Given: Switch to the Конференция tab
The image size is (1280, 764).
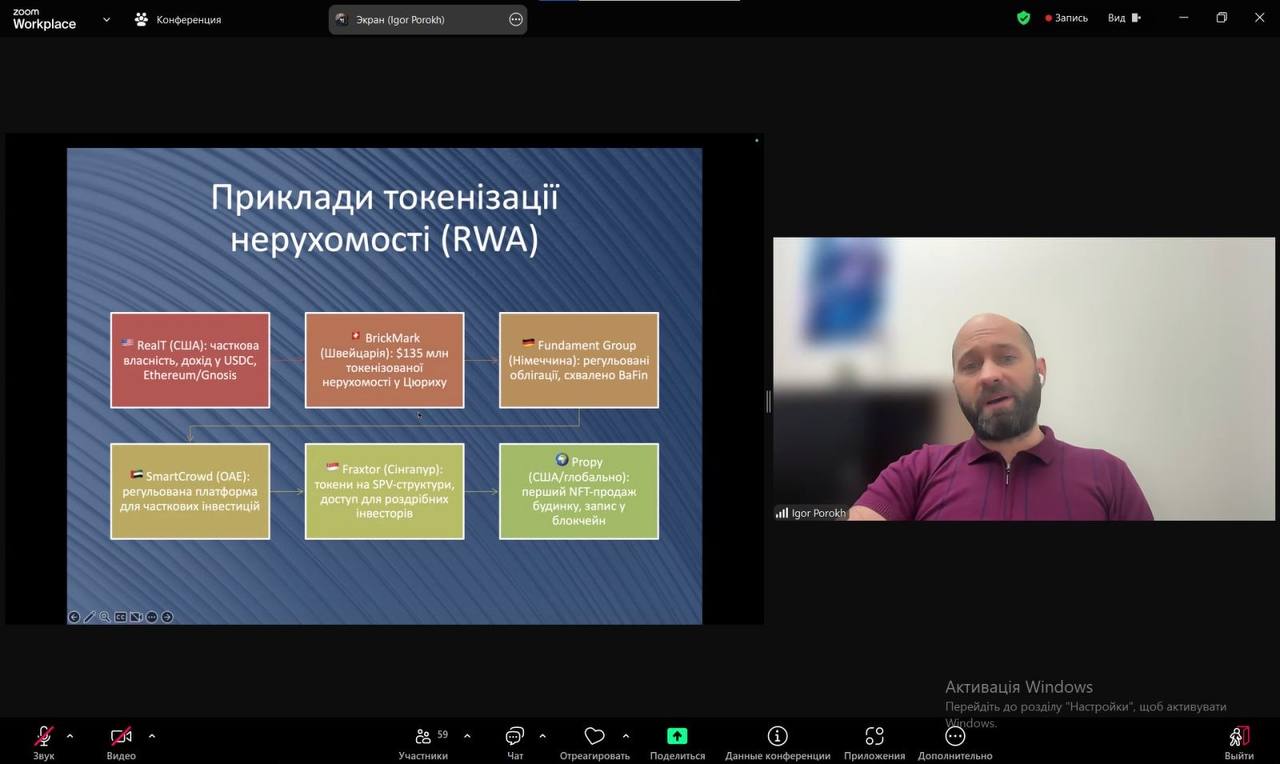Looking at the screenshot, I should click(178, 19).
